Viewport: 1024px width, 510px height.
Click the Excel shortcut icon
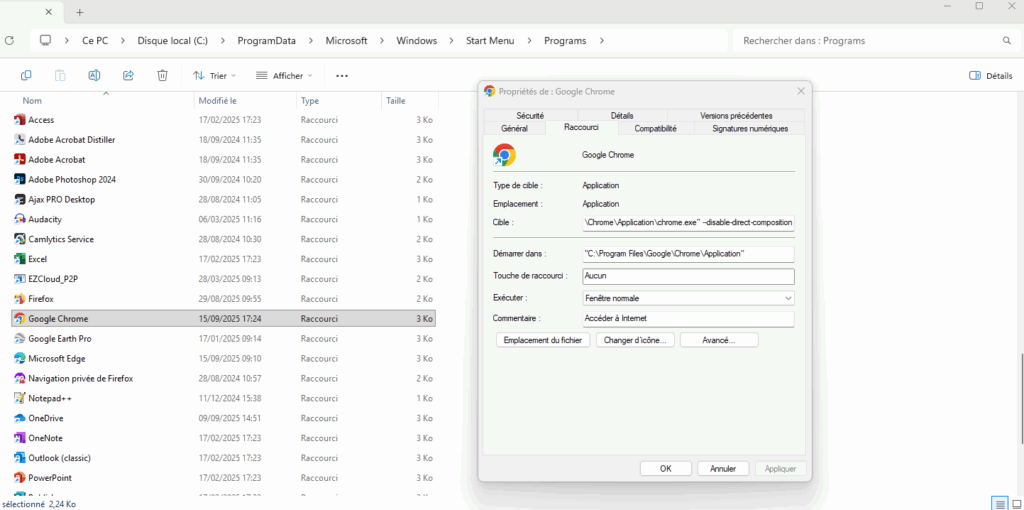[20, 259]
